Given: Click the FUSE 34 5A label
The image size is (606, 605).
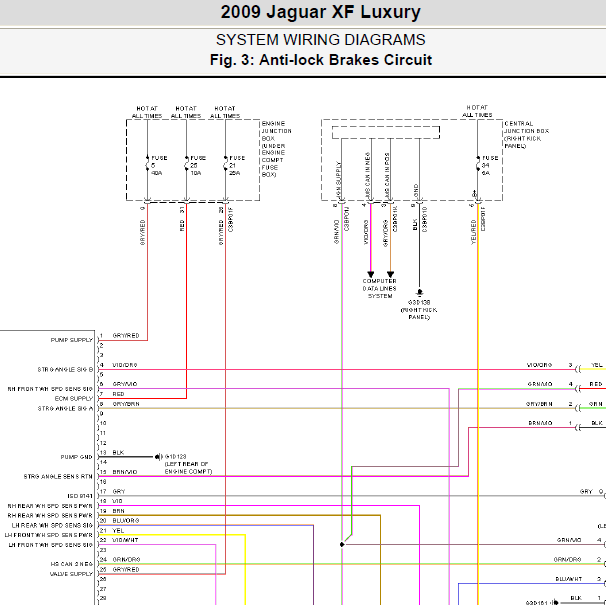Looking at the screenshot, I should click(x=490, y=165).
